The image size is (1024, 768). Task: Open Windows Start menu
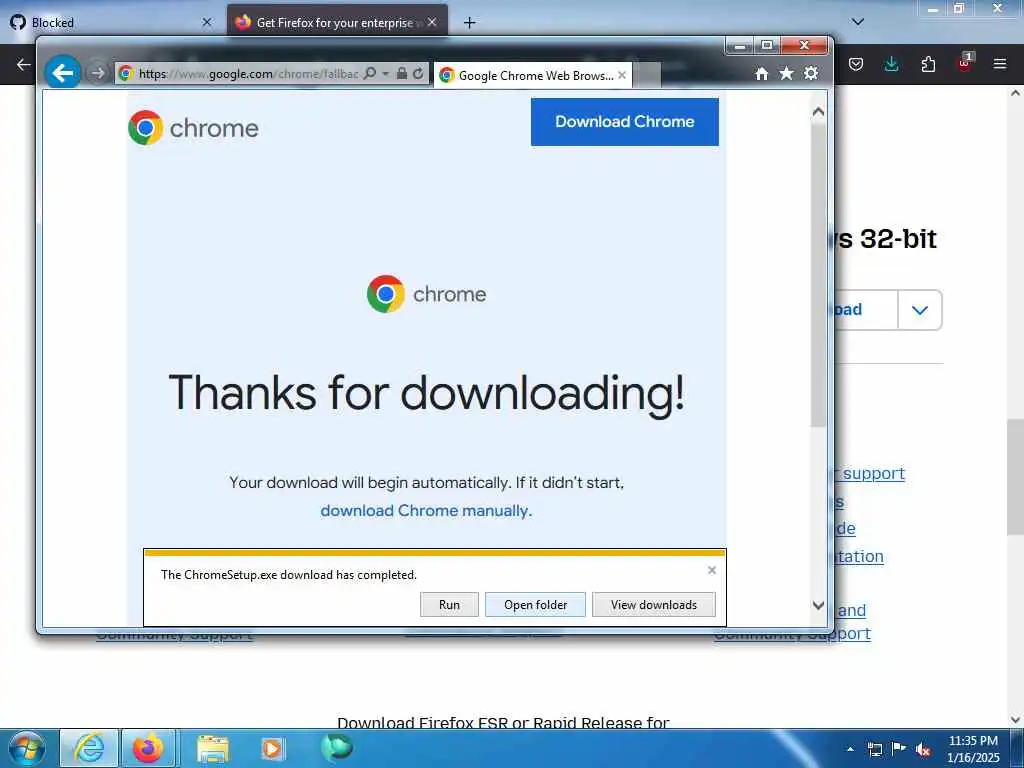coord(27,748)
